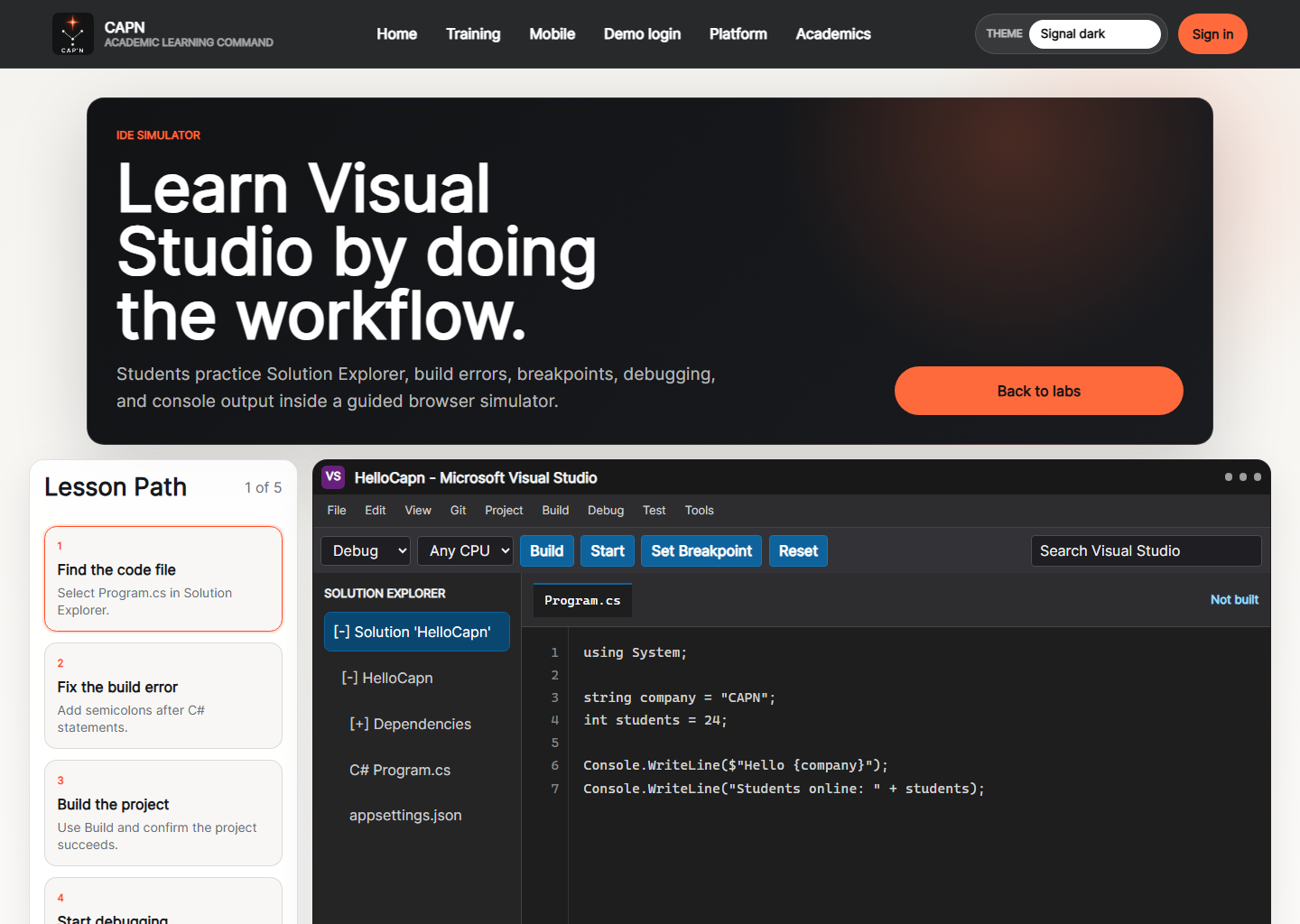The image size is (1300, 924).
Task: Open the Git menu
Action: pyautogui.click(x=459, y=511)
